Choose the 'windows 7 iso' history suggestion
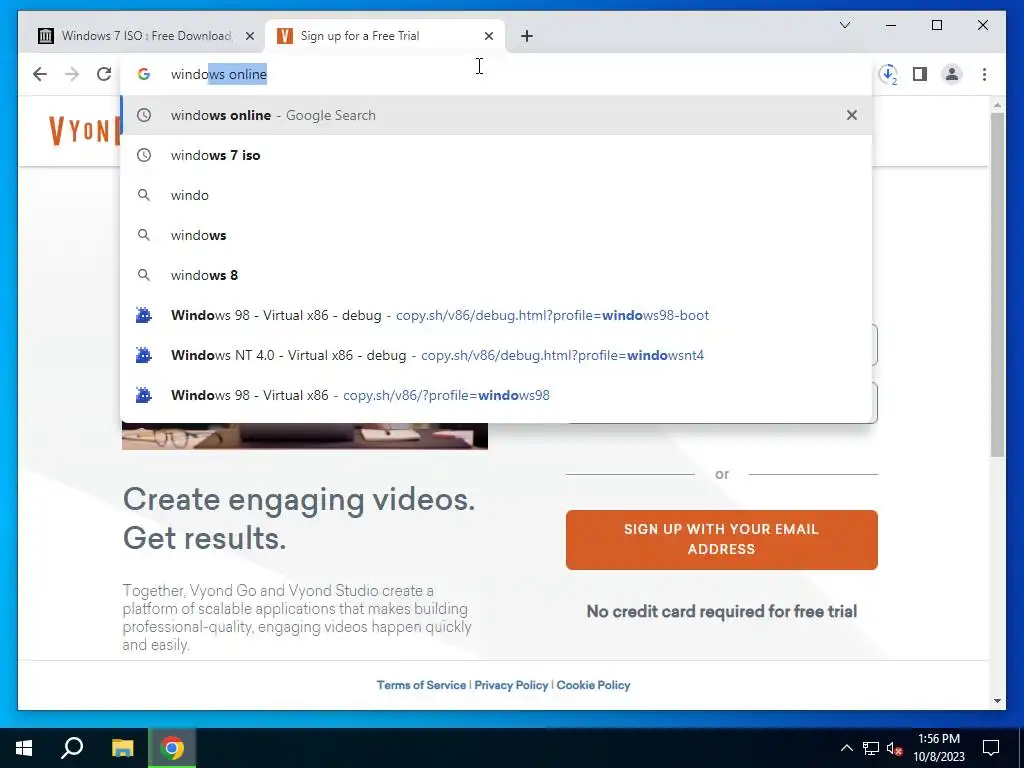This screenshot has height=768, width=1024. pos(496,155)
